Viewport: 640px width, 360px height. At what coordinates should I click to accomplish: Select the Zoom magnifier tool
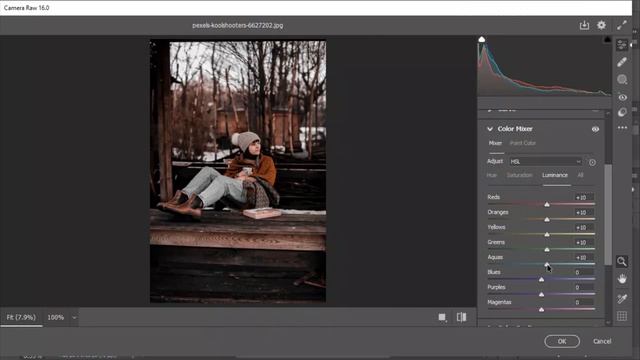pos(622,262)
